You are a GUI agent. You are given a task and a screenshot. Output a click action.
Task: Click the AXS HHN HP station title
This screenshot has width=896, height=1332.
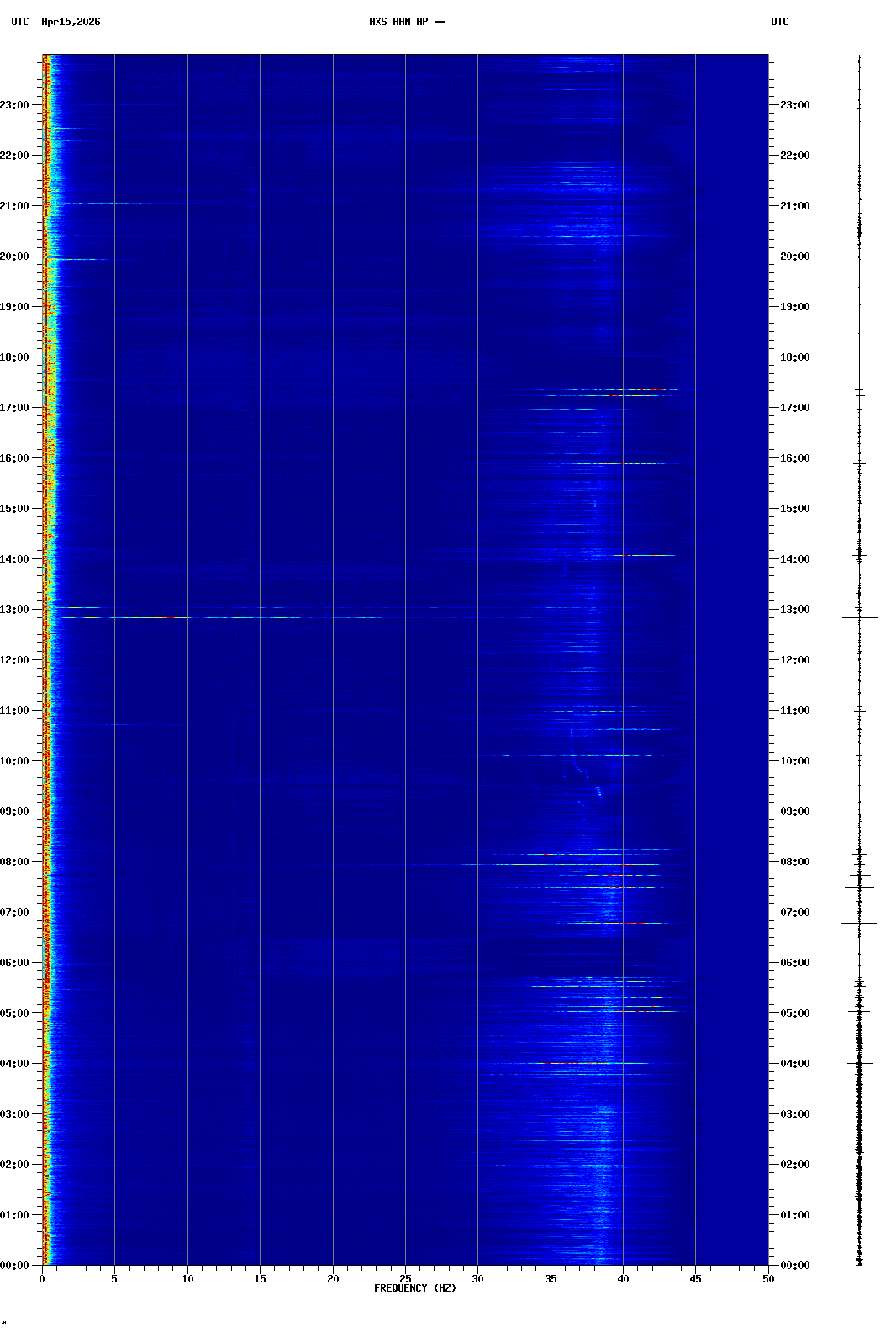coord(407,22)
